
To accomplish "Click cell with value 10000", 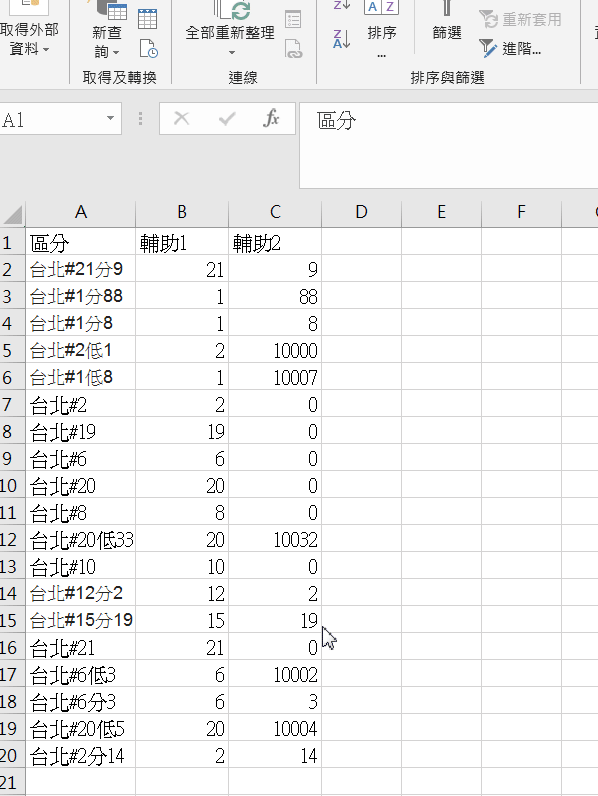I will coord(275,350).
